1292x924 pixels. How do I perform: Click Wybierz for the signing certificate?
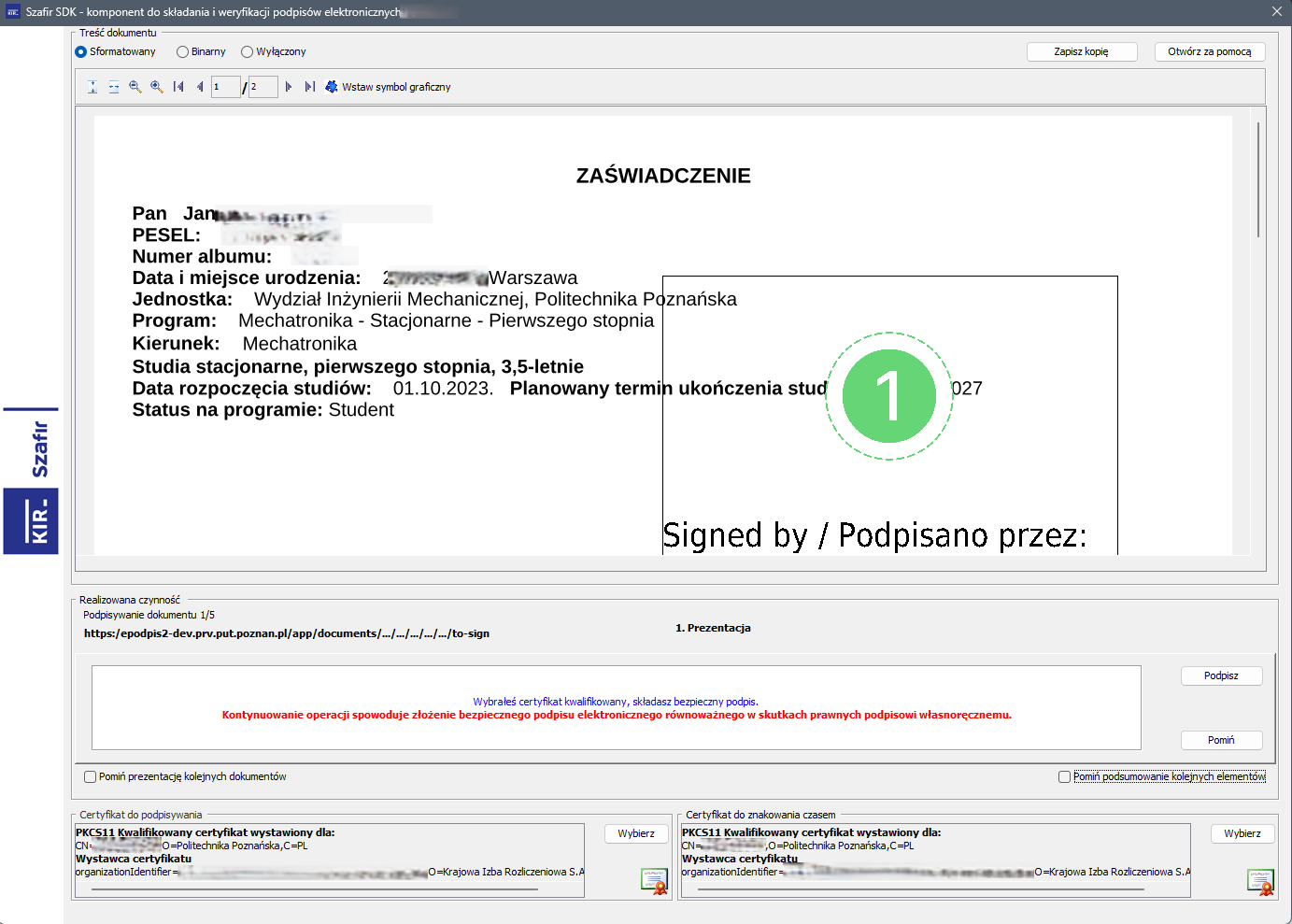(x=636, y=833)
